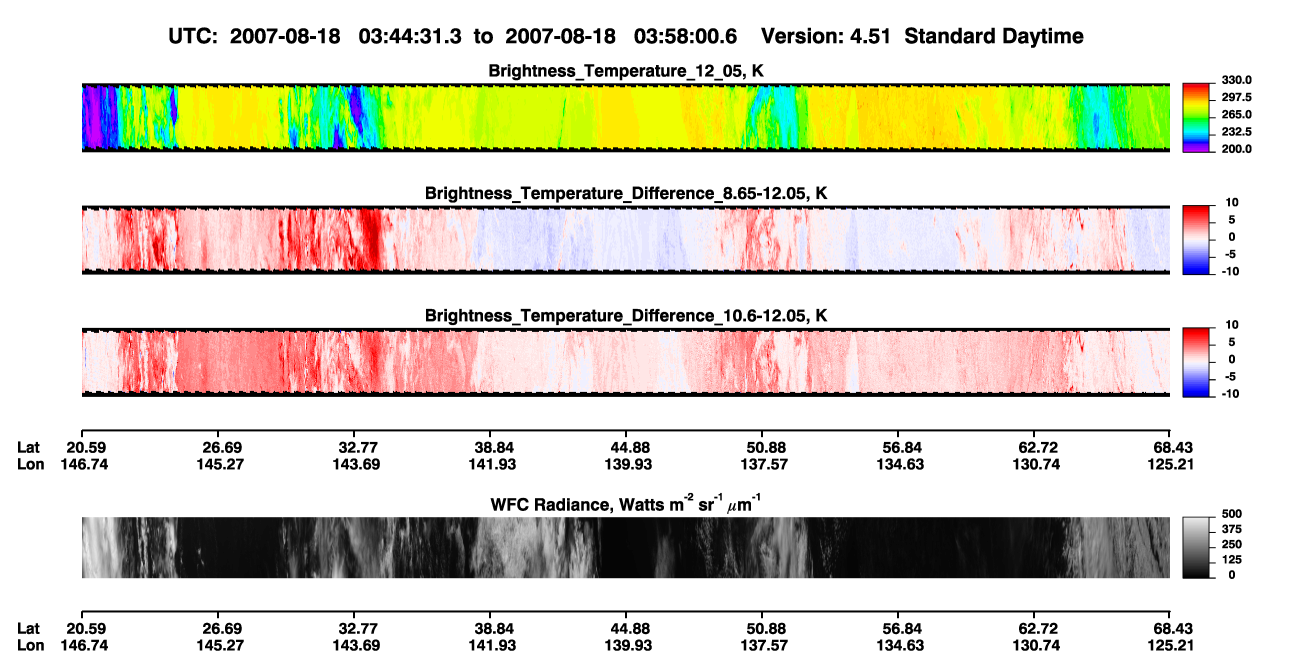
Task: Click longitude 125.21 beneath the WFC panel
Action: click(x=1172, y=645)
